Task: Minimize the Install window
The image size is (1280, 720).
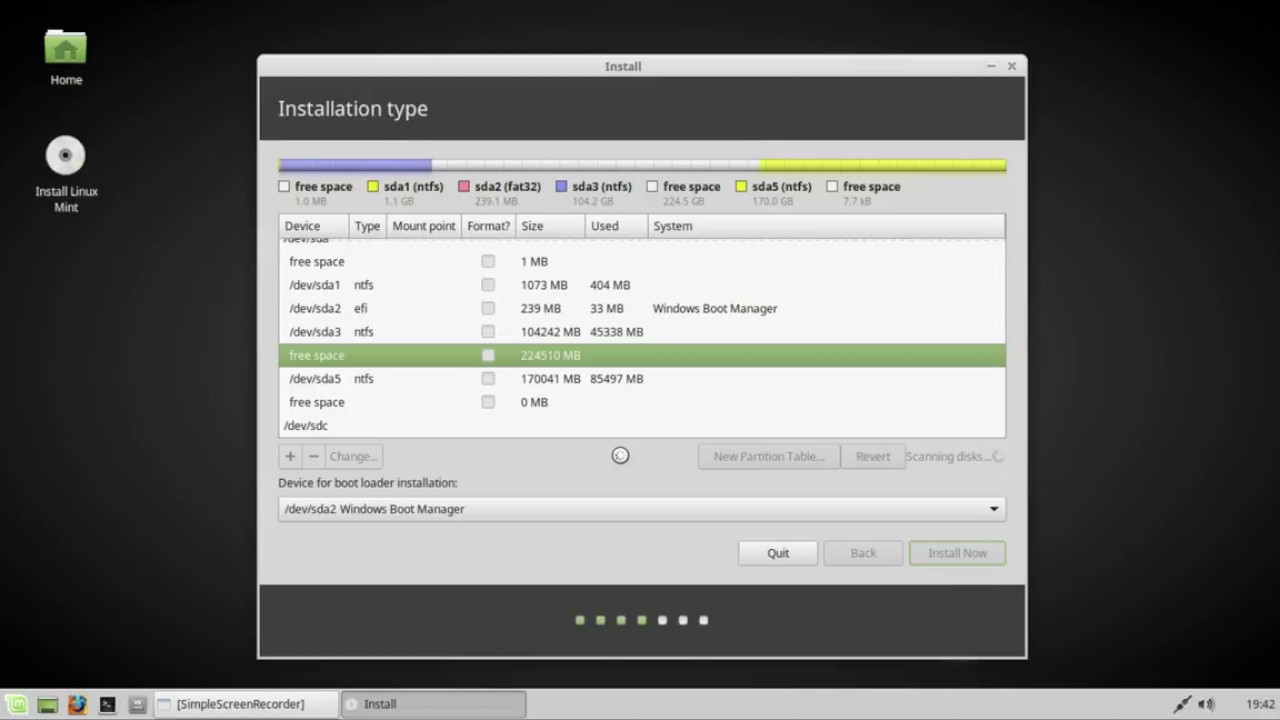Action: [991, 66]
